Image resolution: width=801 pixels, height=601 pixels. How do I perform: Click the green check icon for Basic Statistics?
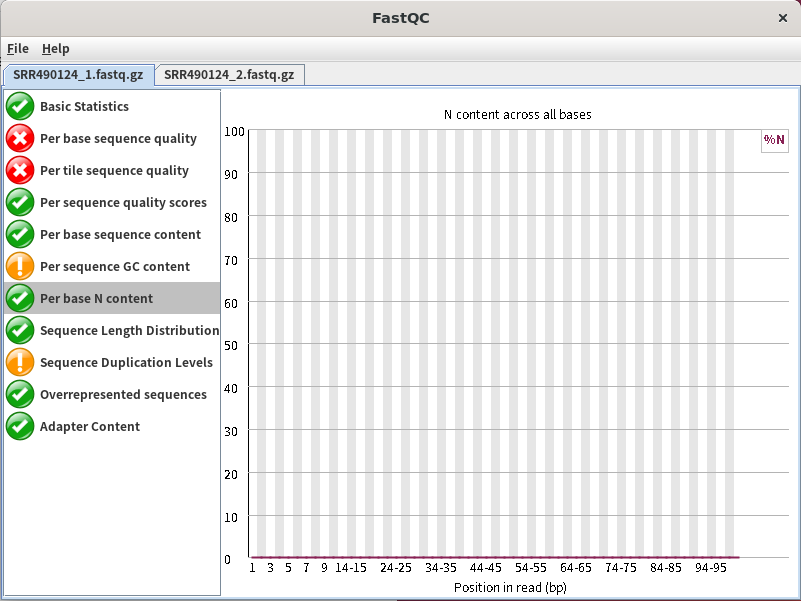20,106
